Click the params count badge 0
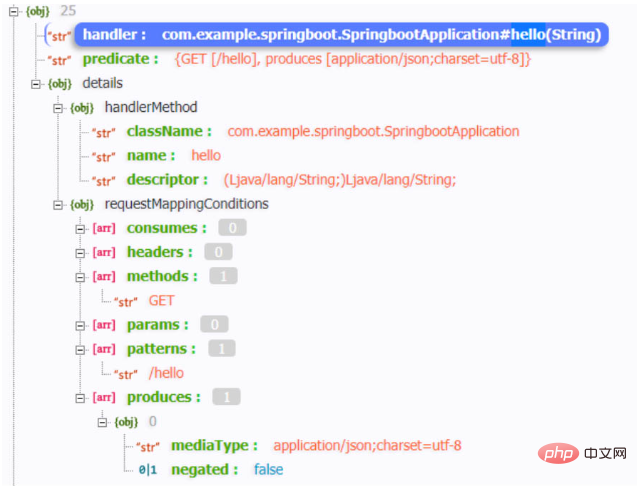 (214, 325)
